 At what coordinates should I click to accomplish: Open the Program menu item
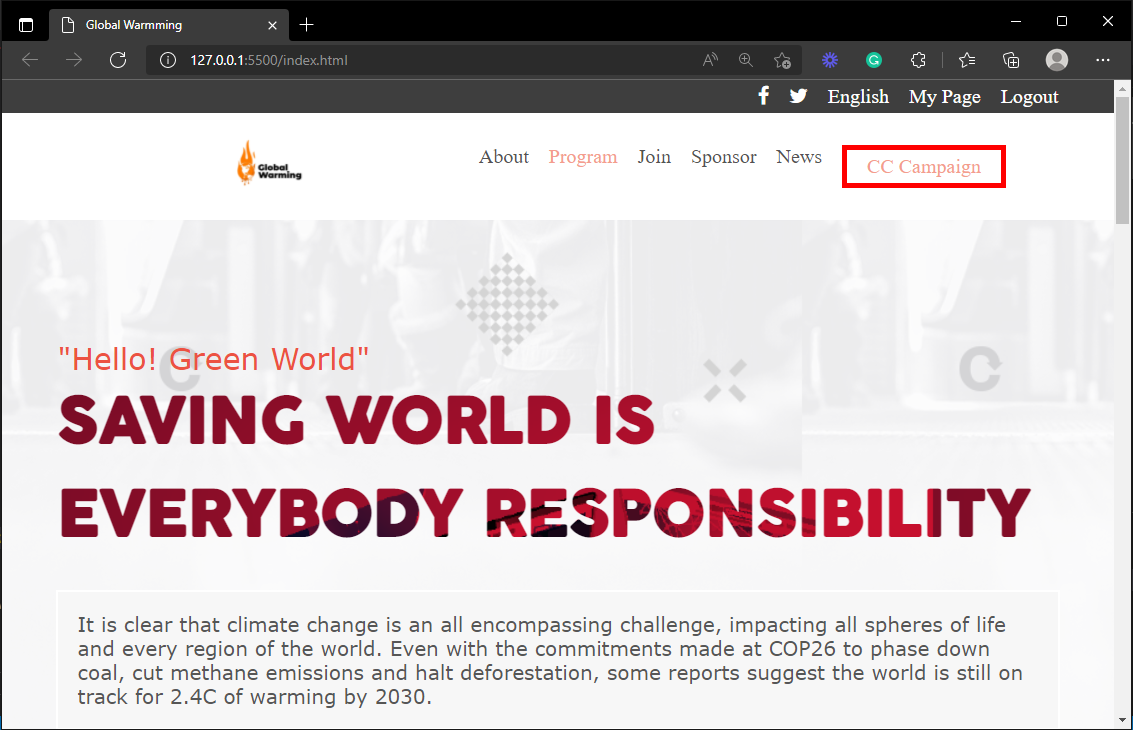coord(582,157)
